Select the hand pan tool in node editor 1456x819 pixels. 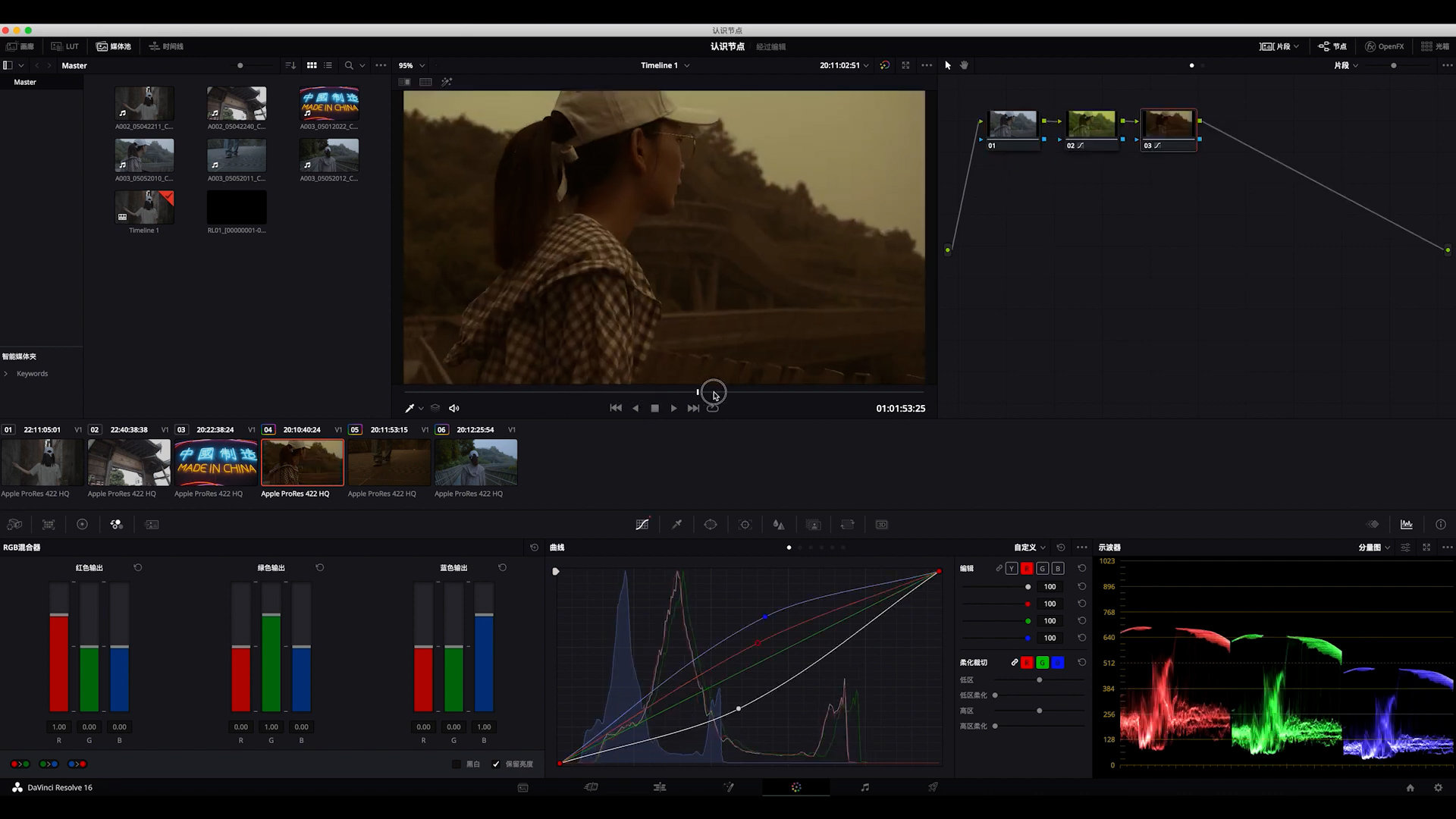[x=965, y=65]
